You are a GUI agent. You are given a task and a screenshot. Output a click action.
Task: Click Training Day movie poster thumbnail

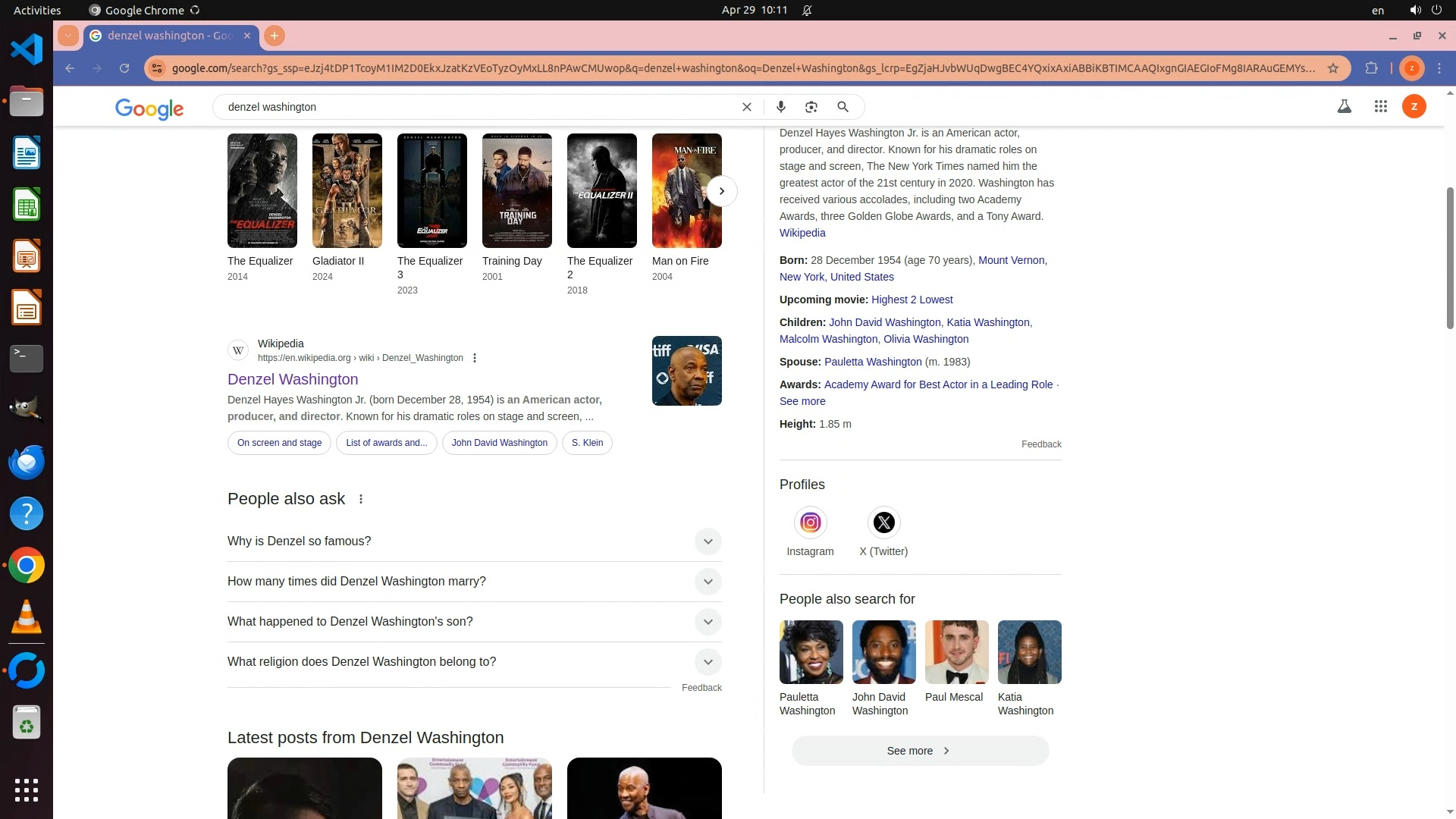(x=516, y=190)
